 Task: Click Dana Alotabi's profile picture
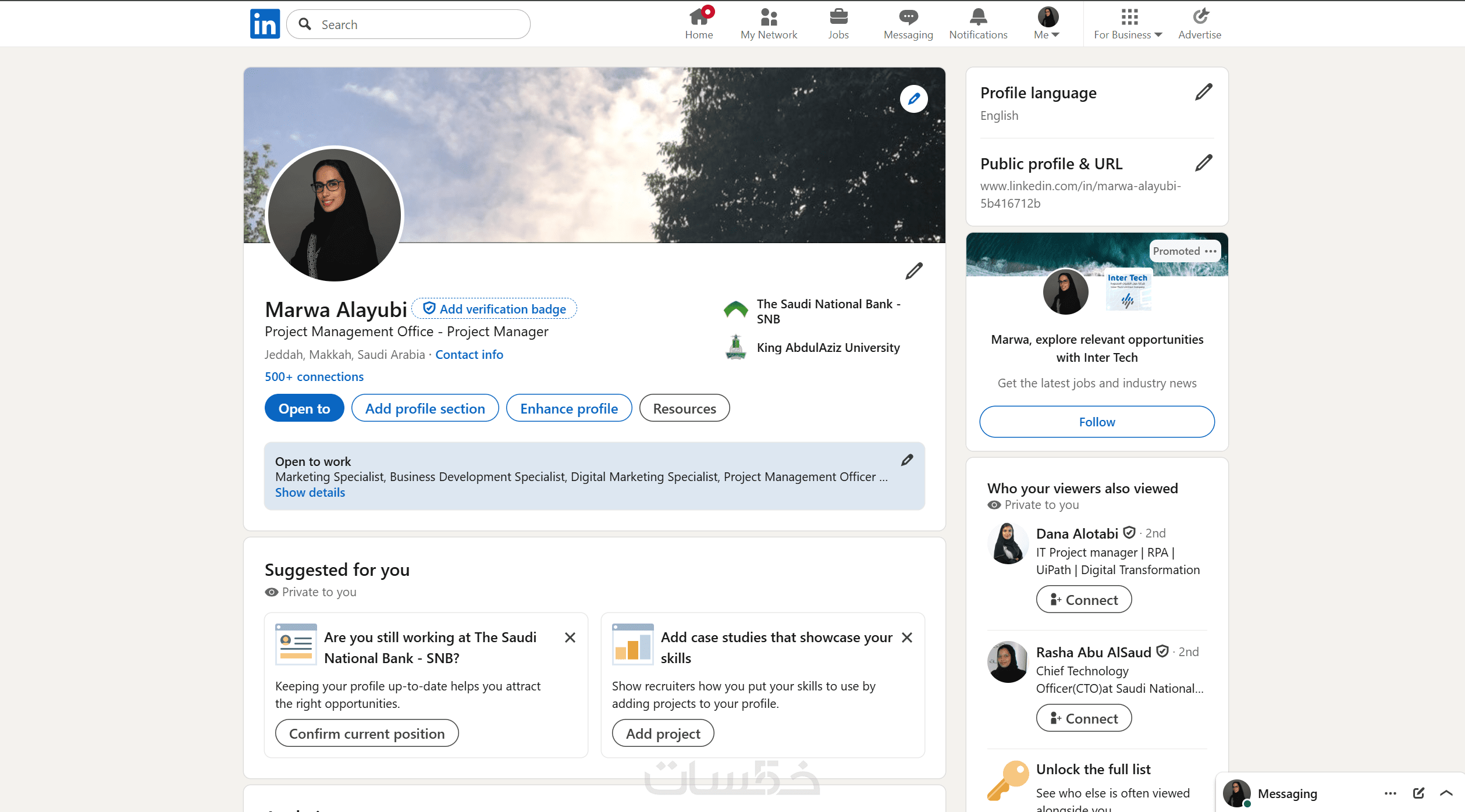[1008, 543]
